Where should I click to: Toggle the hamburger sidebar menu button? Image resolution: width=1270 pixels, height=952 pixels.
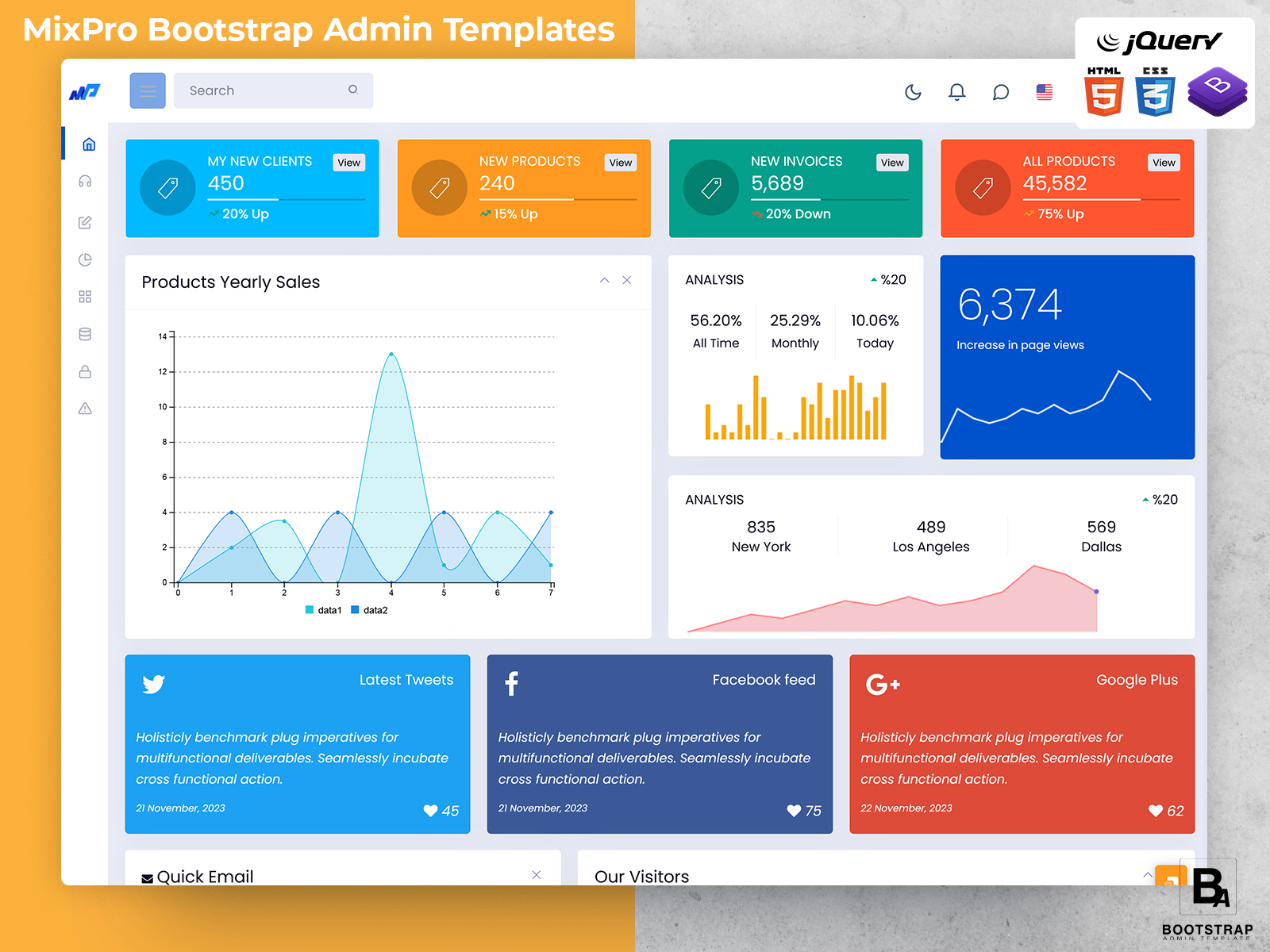[x=148, y=90]
